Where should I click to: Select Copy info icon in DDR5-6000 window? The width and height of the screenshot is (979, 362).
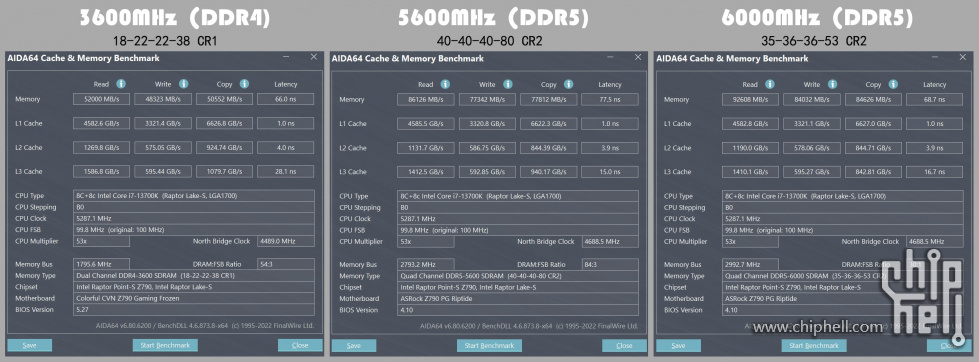[x=893, y=84]
